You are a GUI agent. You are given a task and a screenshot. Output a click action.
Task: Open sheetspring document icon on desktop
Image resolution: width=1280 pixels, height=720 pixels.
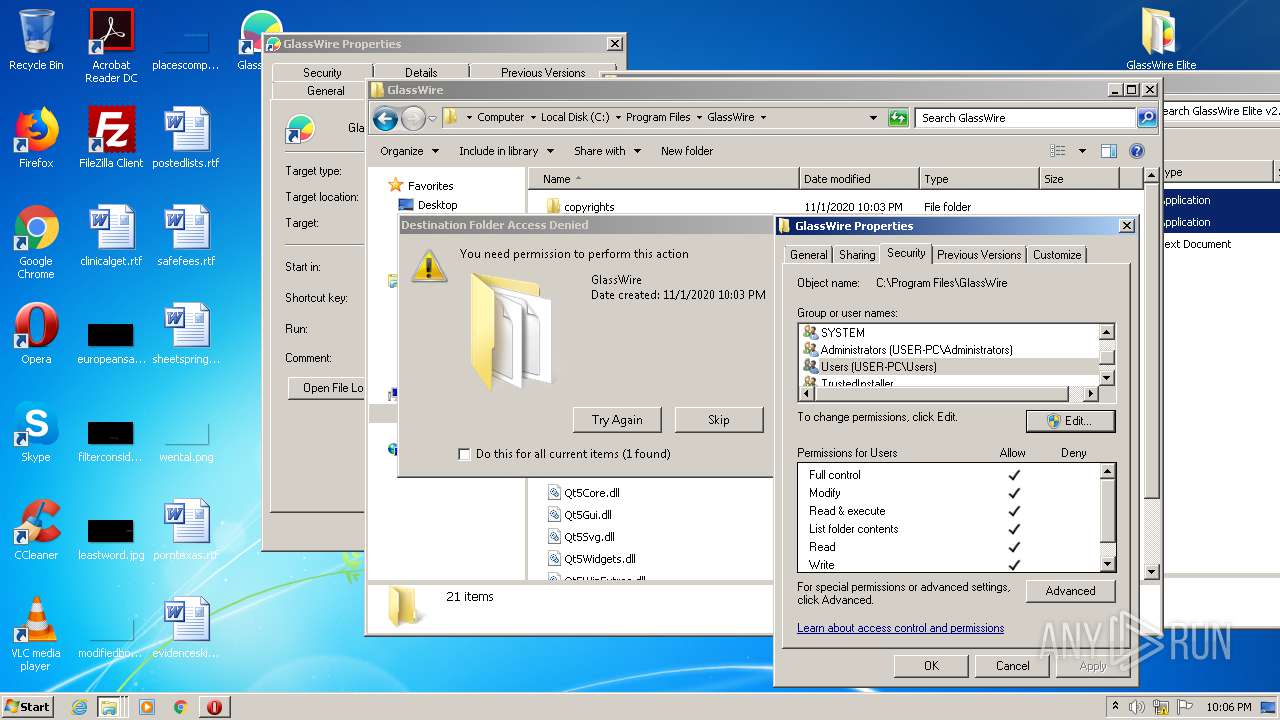tap(186, 334)
